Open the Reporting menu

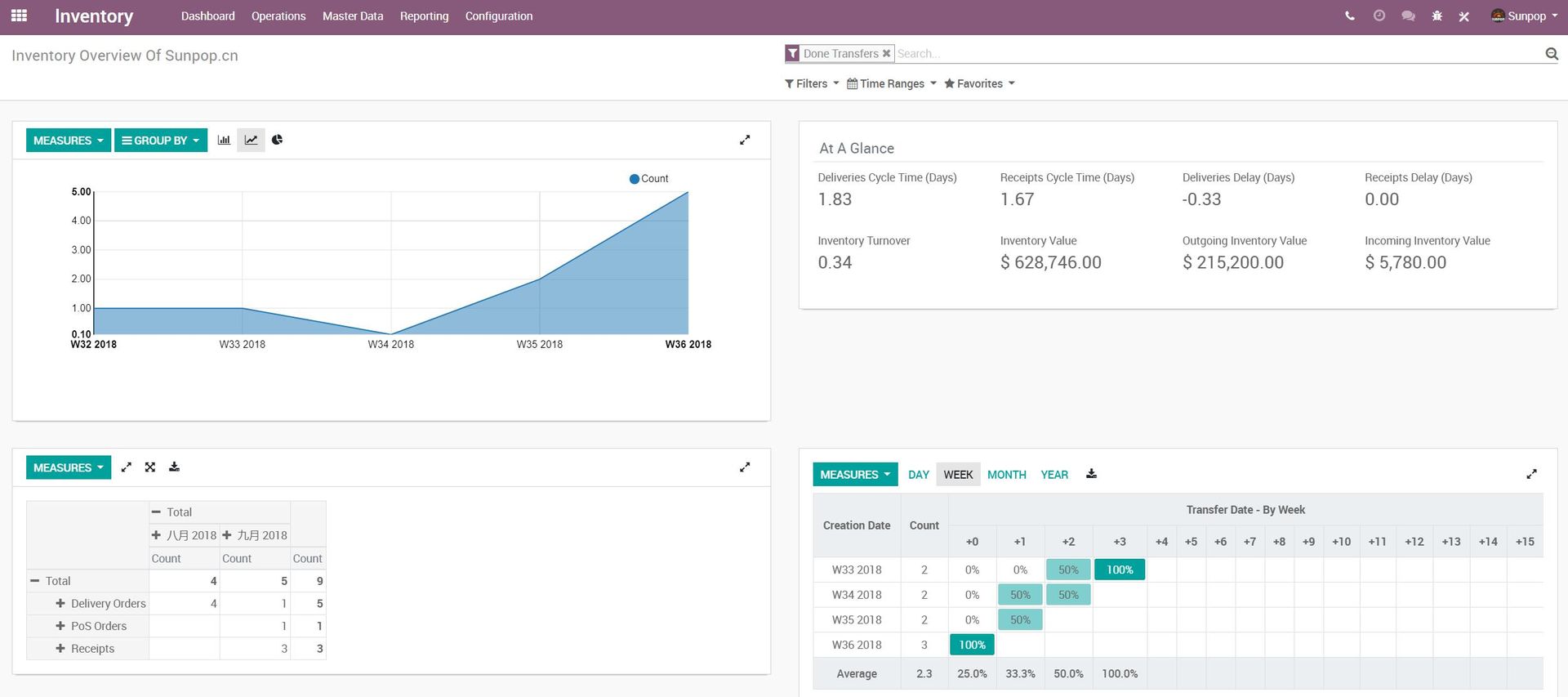coord(424,16)
